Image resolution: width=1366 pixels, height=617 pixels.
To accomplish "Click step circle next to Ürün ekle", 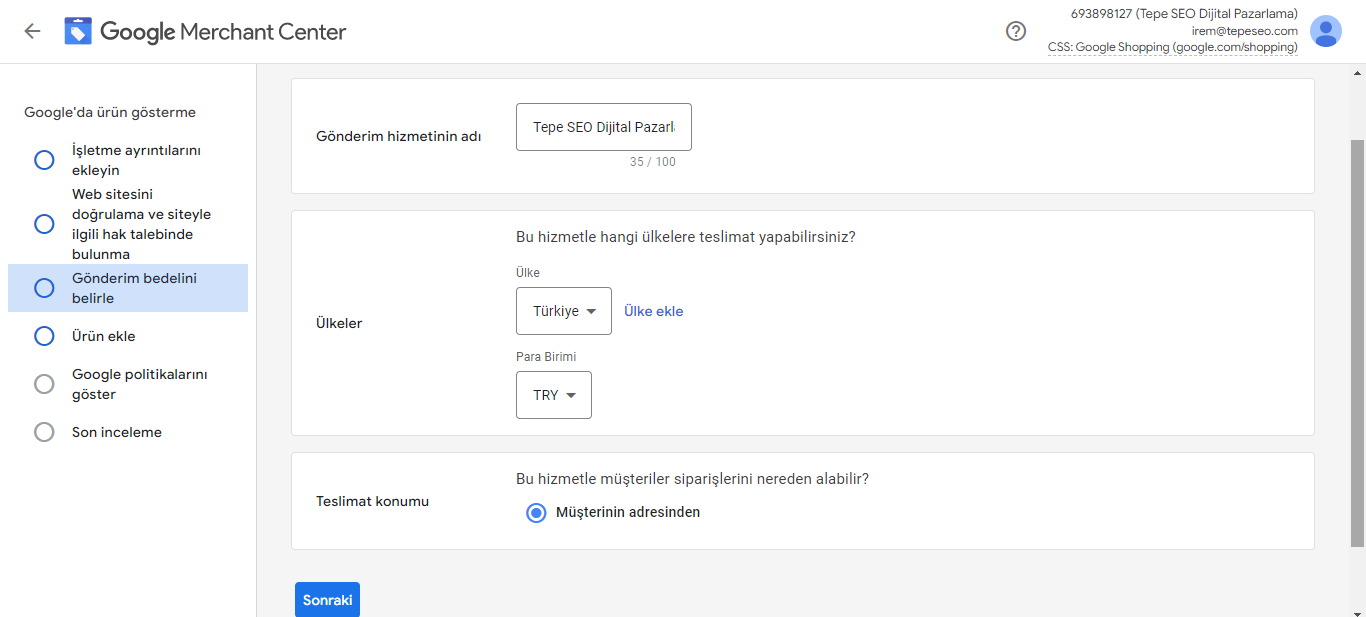I will (44, 336).
